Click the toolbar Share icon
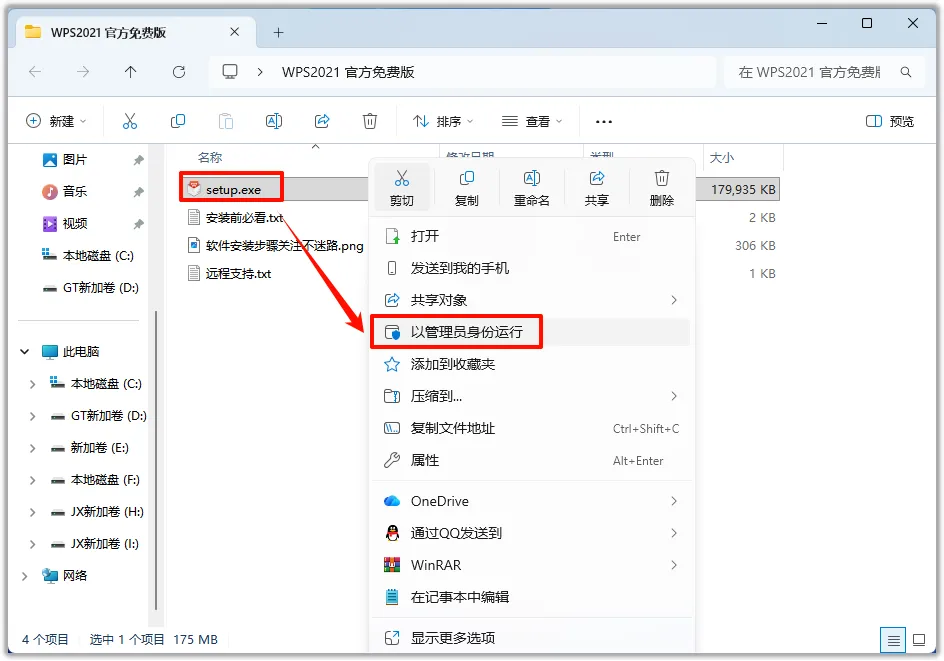 tap(322, 121)
